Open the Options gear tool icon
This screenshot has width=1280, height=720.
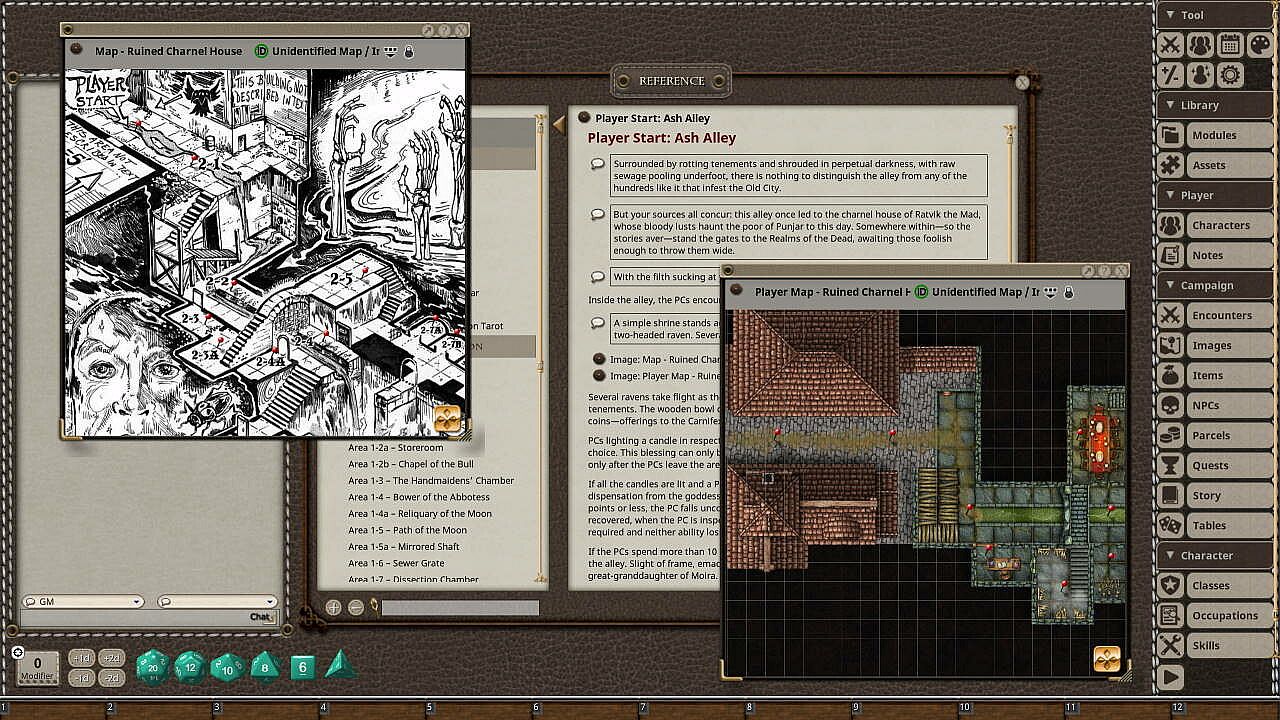1230,75
